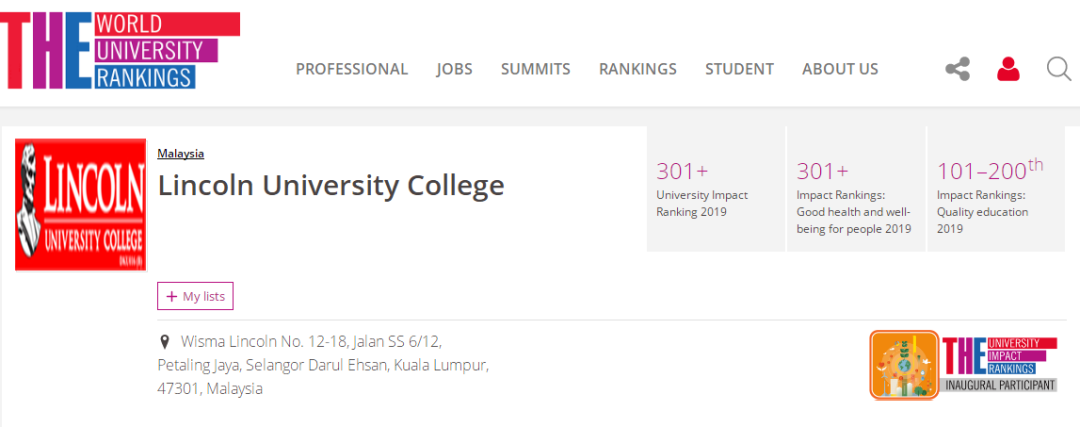Open the Summits menu
The height and width of the screenshot is (427, 1080).
(536, 69)
